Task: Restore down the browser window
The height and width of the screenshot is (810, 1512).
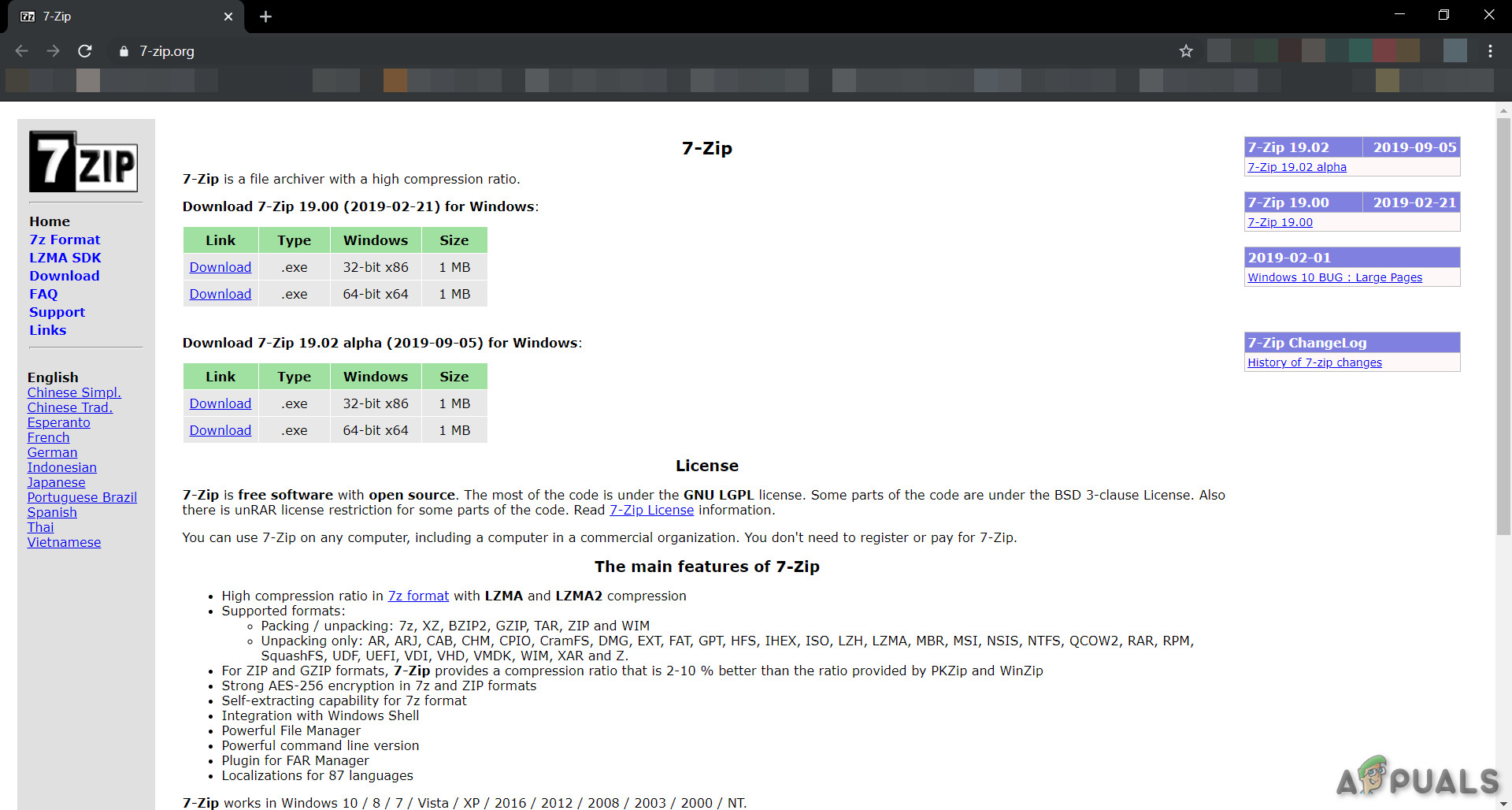Action: tap(1443, 15)
